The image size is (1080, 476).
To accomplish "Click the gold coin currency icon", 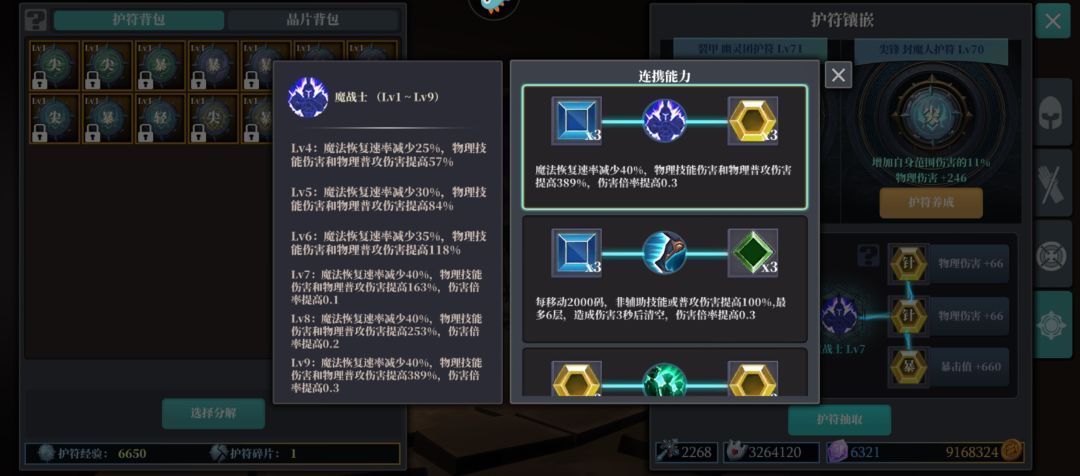I will tap(1011, 451).
